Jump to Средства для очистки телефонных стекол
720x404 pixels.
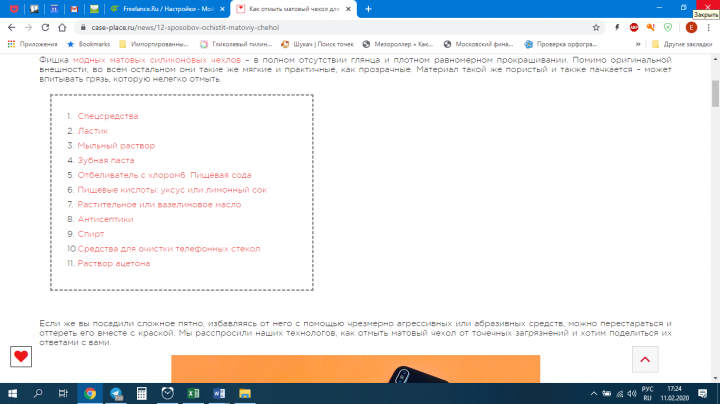click(x=169, y=248)
